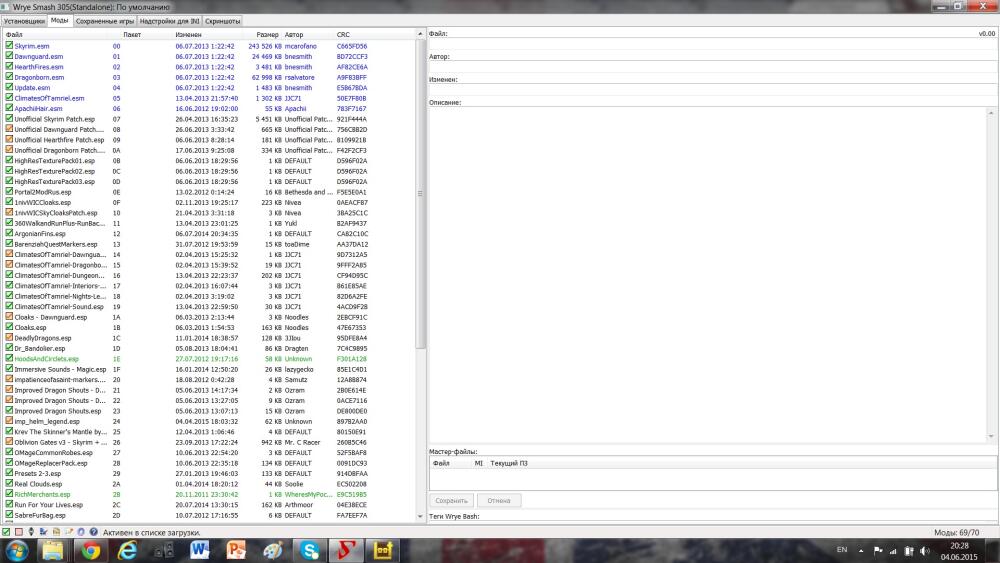Image resolution: width=1000 pixels, height=563 pixels.
Task: Open the Установщики tab
Action: click(x=24, y=21)
